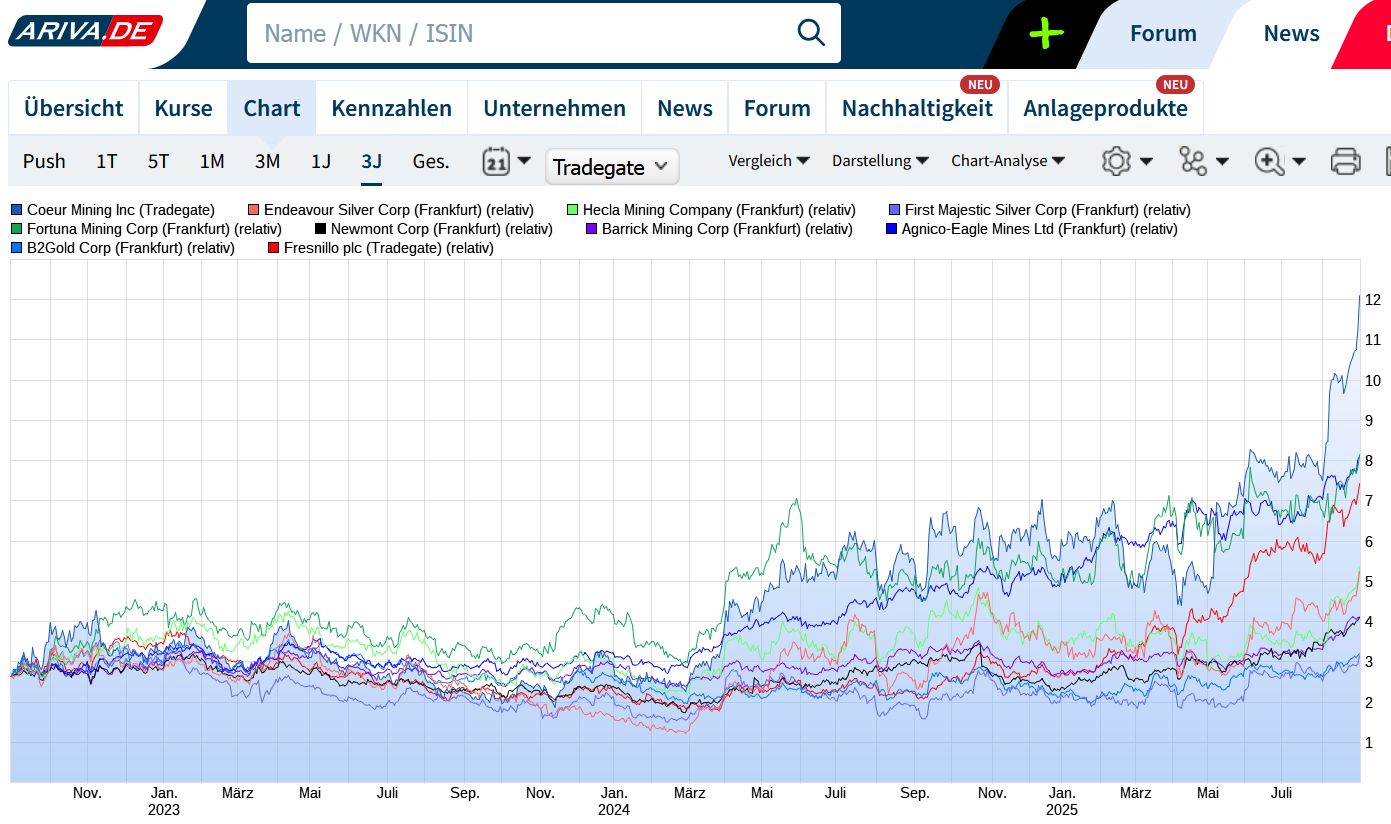Click the red Fresnillo plc legend swatch
The width and height of the screenshot is (1391, 824).
(274, 248)
